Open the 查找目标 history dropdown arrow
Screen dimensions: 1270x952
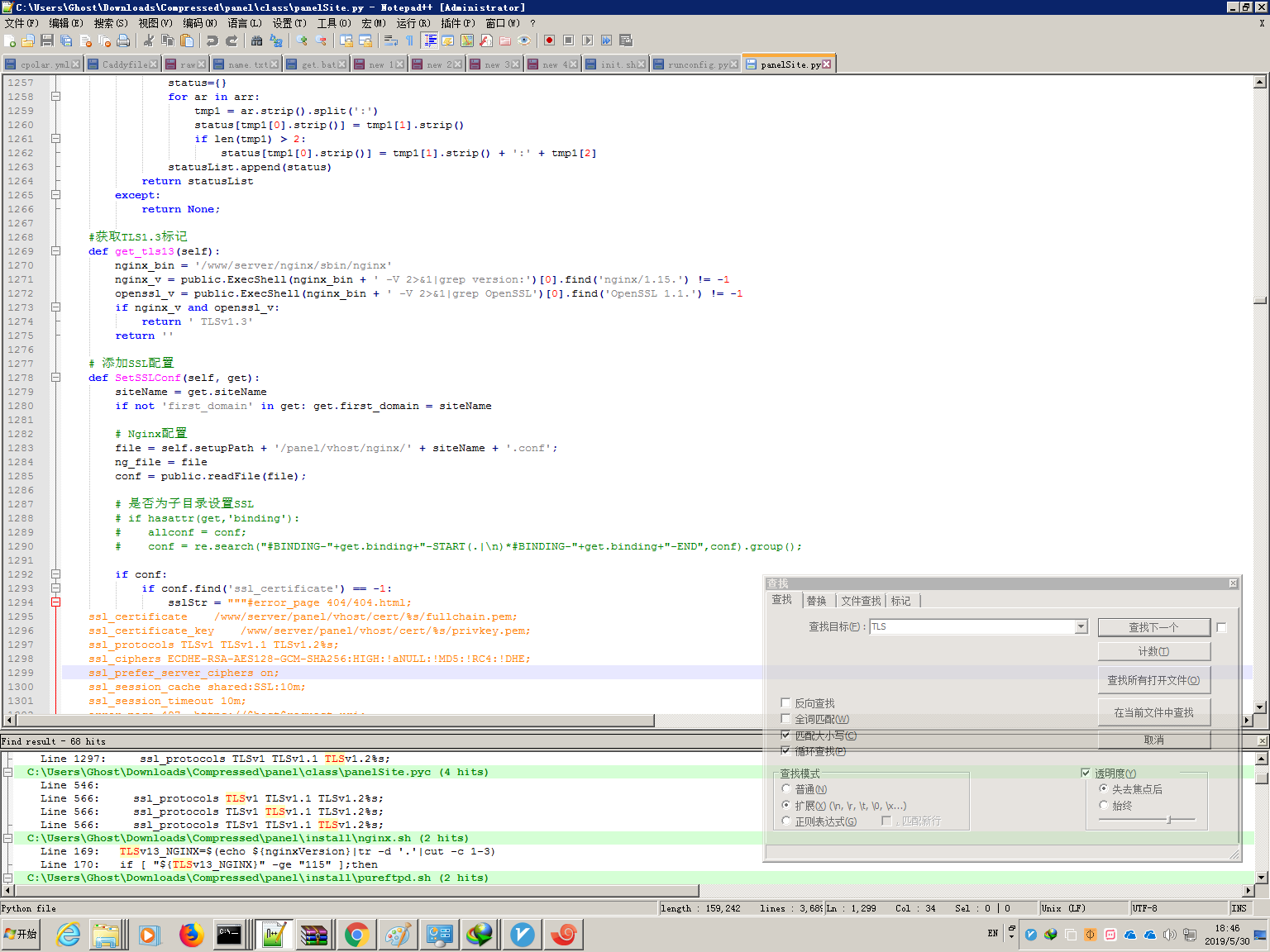1081,626
